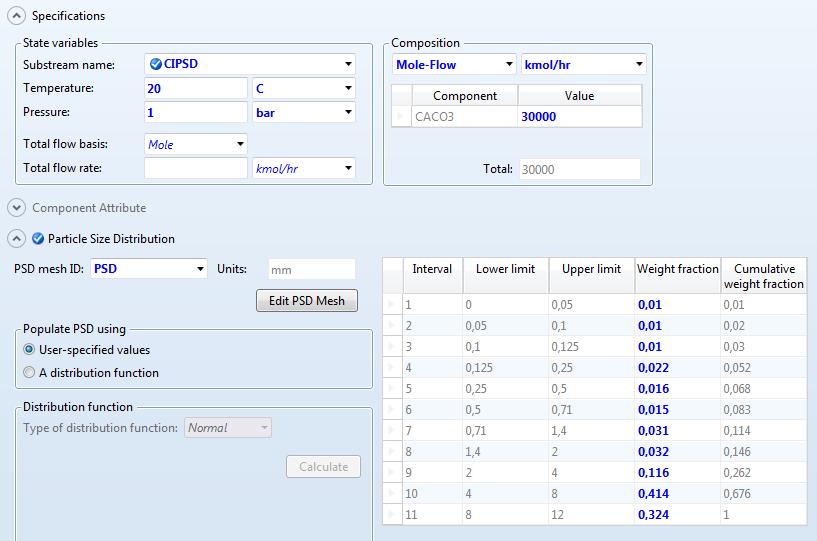The image size is (817, 541).
Task: Collapse the Particle Size Distribution section
Action: point(16,239)
